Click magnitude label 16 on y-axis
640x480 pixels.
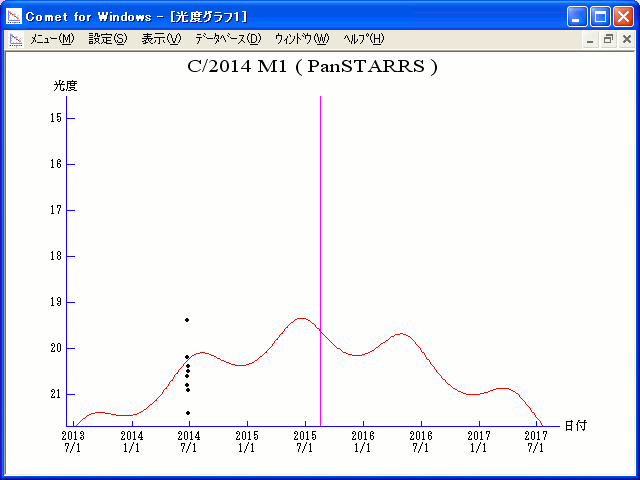pos(56,164)
